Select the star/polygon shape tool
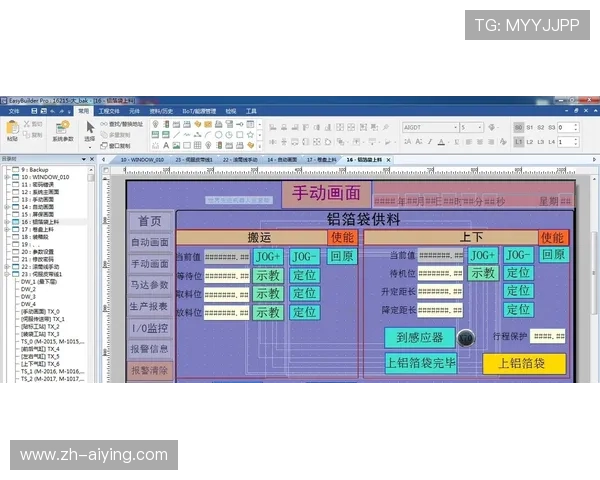 point(250,135)
